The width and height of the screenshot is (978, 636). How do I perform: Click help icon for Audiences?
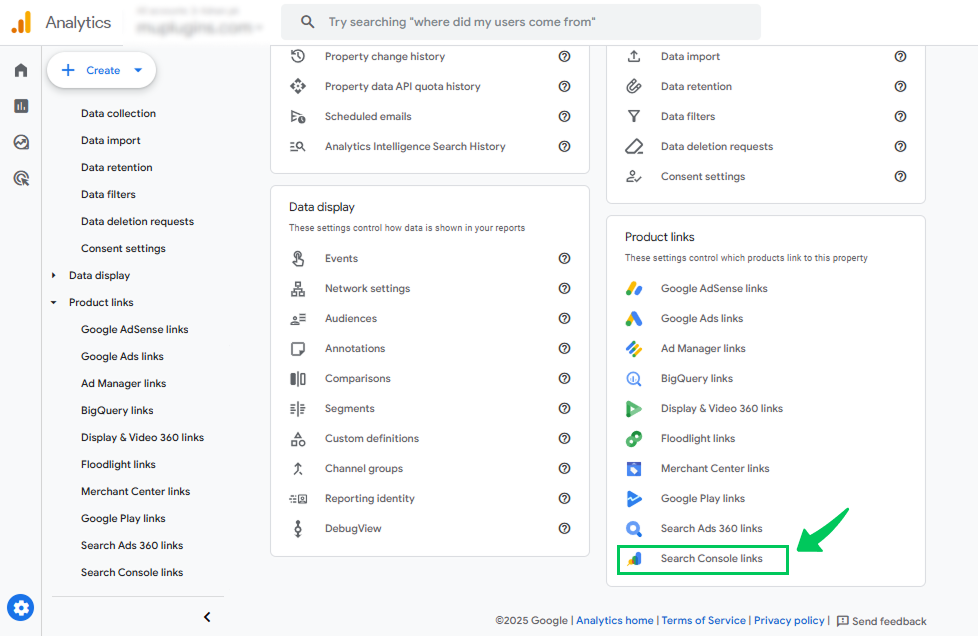pyautogui.click(x=564, y=318)
